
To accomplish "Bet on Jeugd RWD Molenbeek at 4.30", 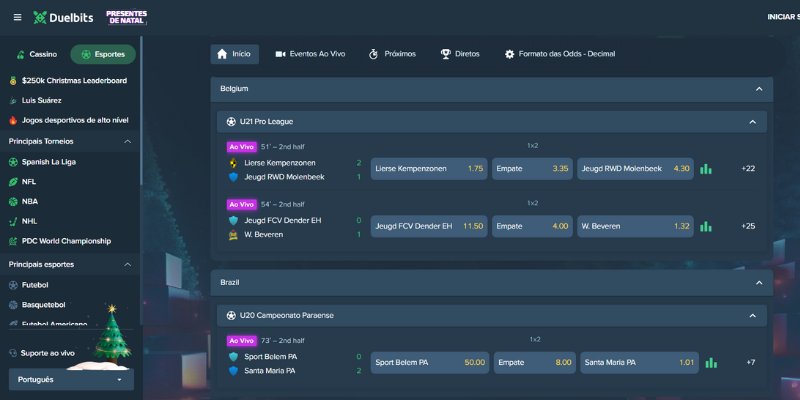I will pyautogui.click(x=635, y=169).
